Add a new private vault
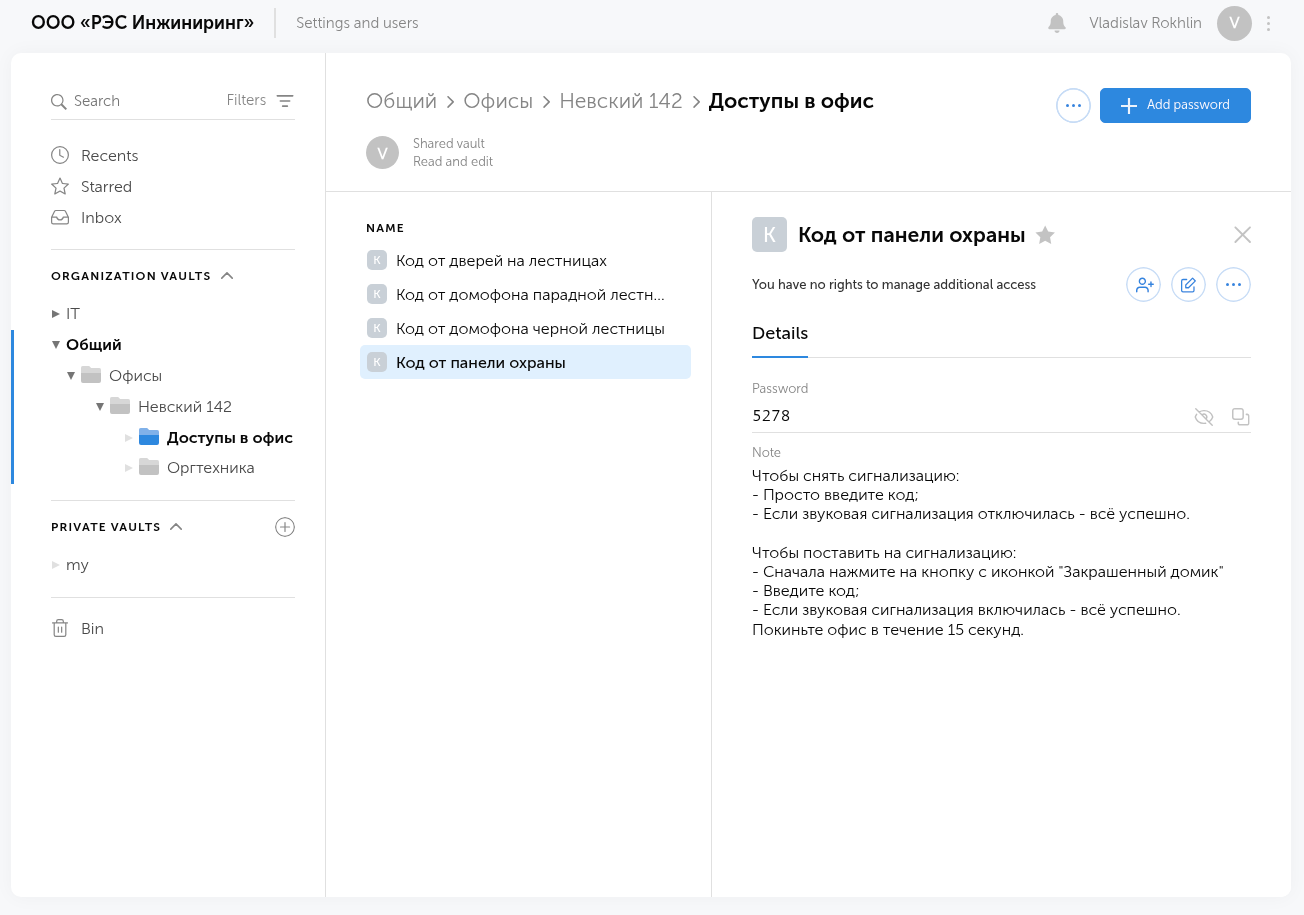This screenshot has height=915, width=1304. [x=285, y=527]
